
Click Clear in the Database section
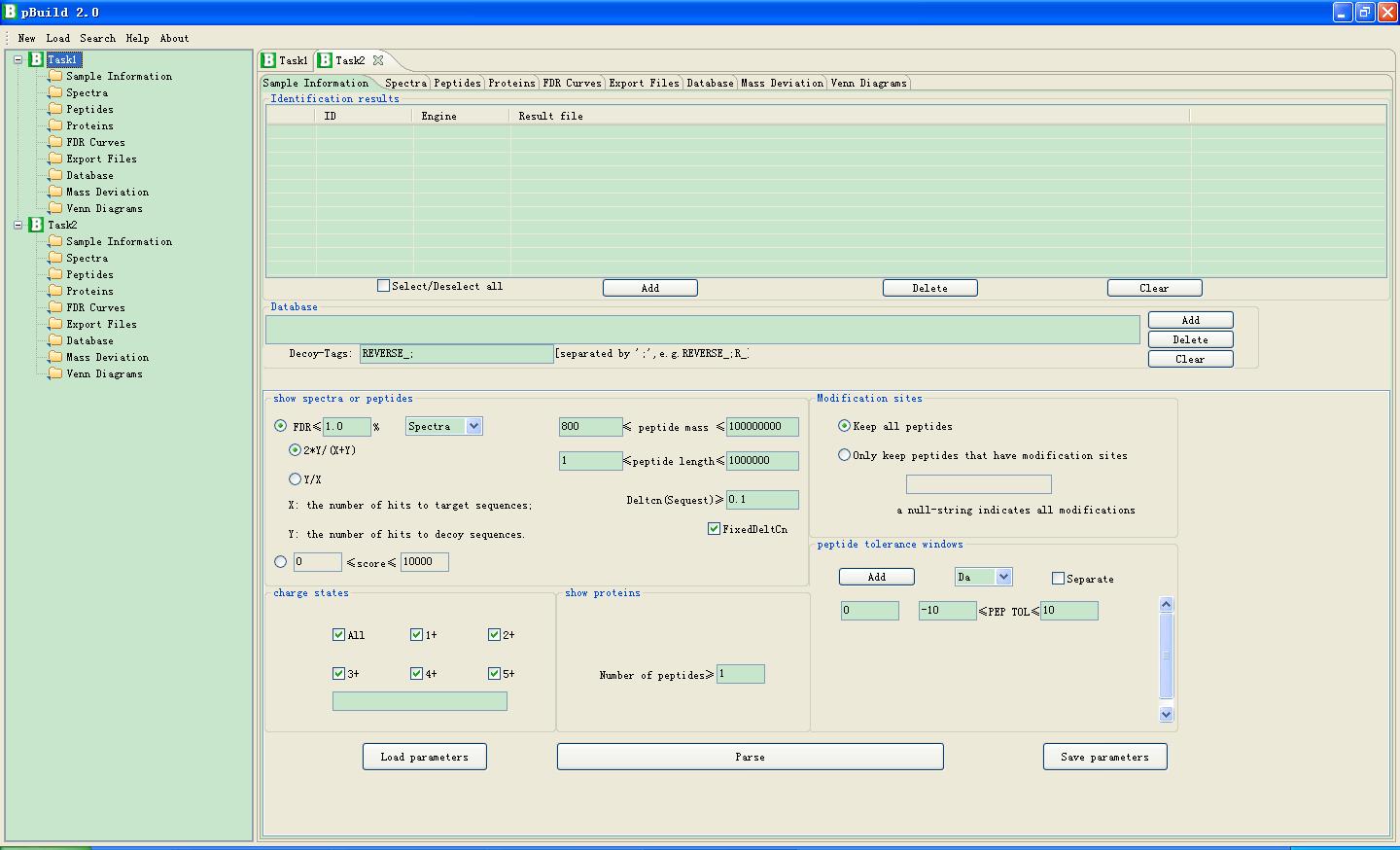(1190, 359)
